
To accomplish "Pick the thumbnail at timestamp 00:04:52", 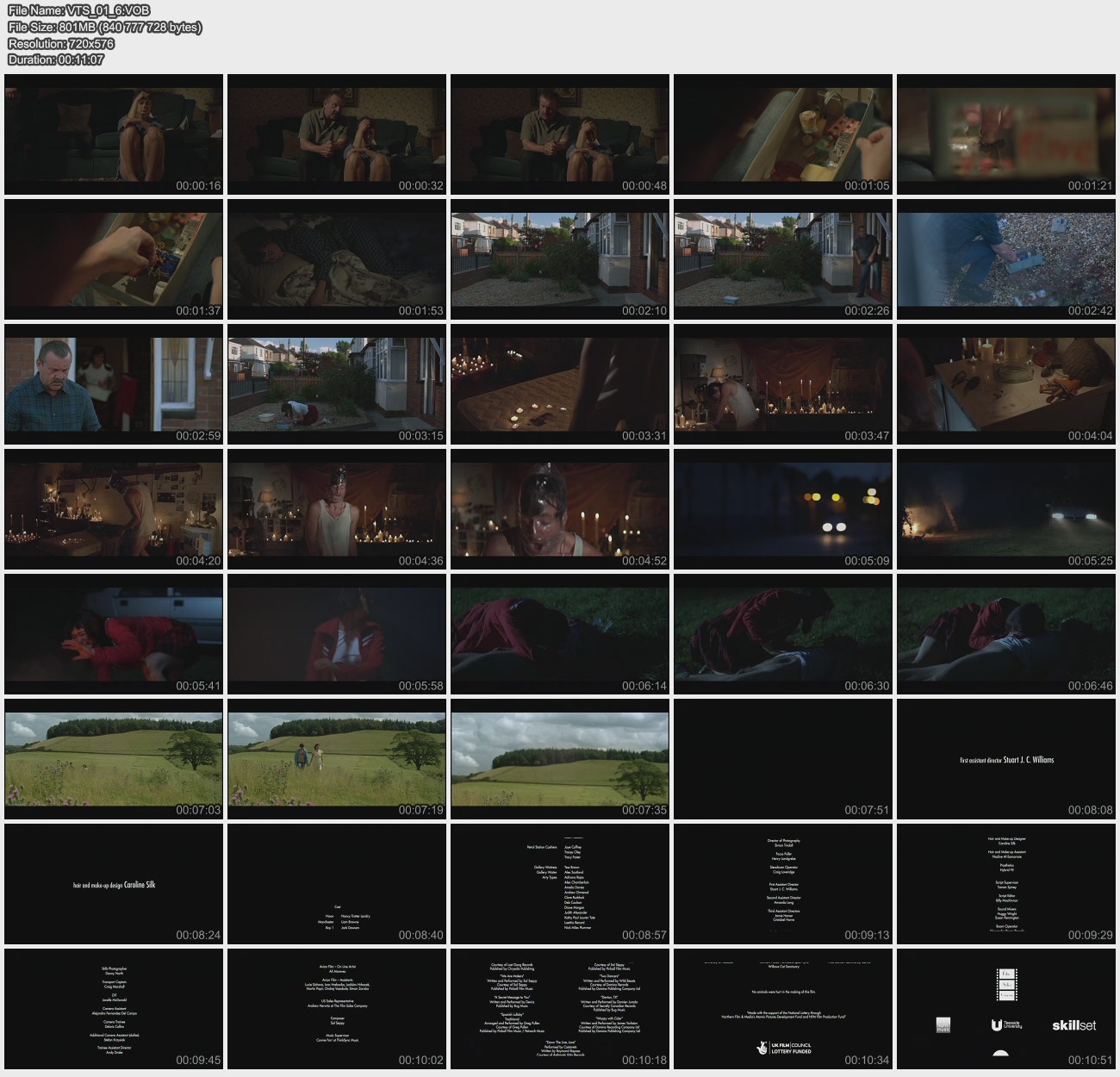I will tap(560, 508).
